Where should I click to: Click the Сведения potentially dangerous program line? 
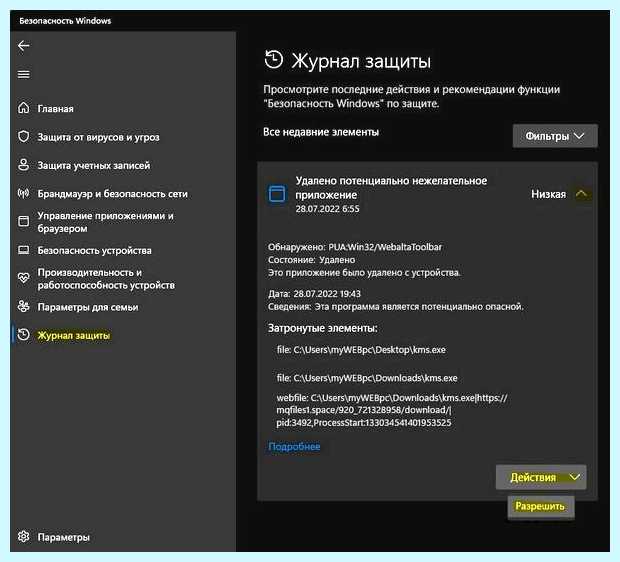395,307
